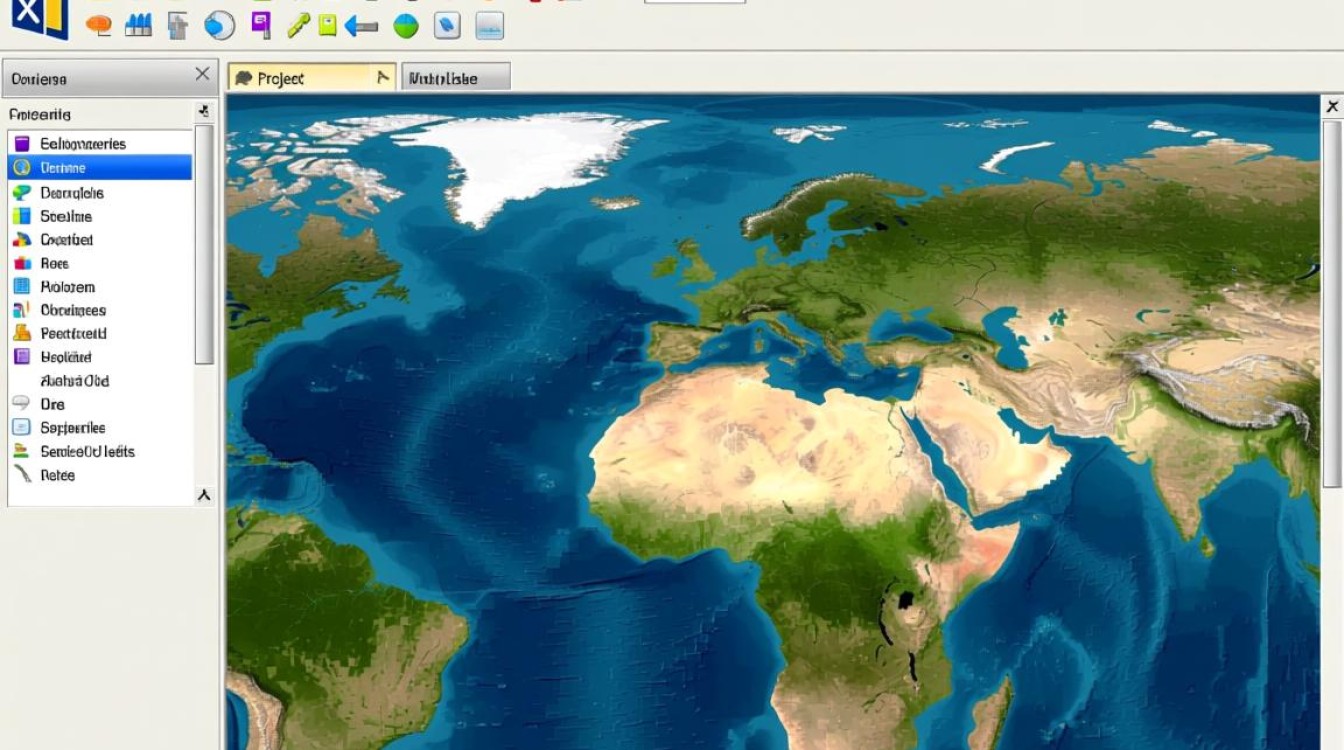This screenshot has width=1344, height=750.
Task: Switch to the Project tab
Action: [x=300, y=78]
